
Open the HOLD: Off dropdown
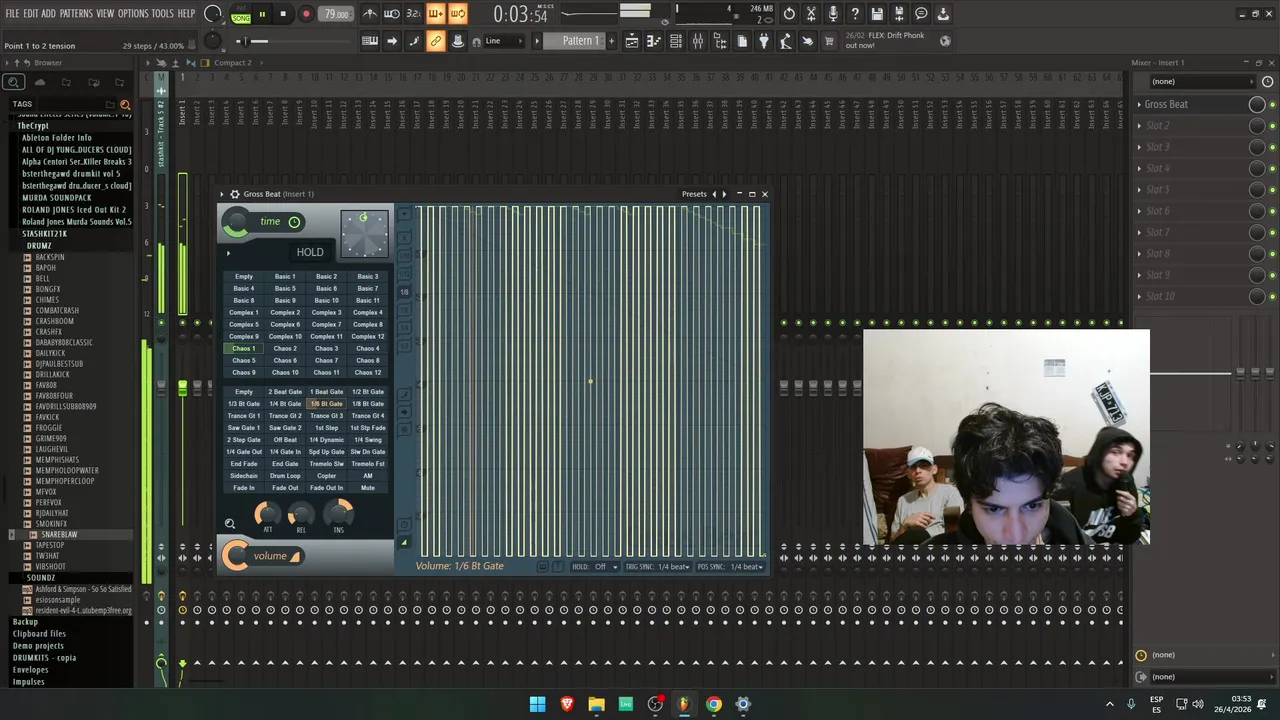(x=595, y=567)
